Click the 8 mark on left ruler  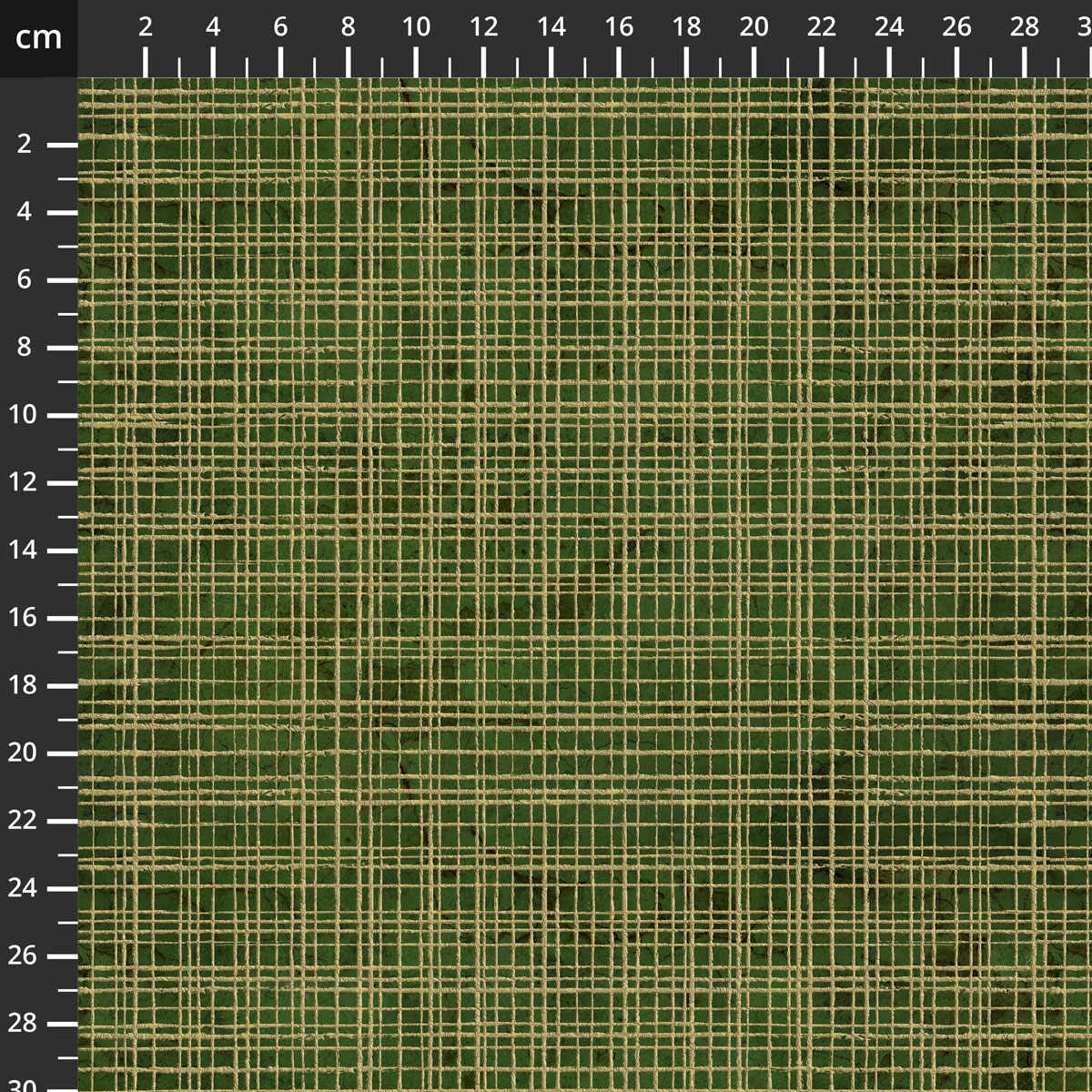pos(25,348)
